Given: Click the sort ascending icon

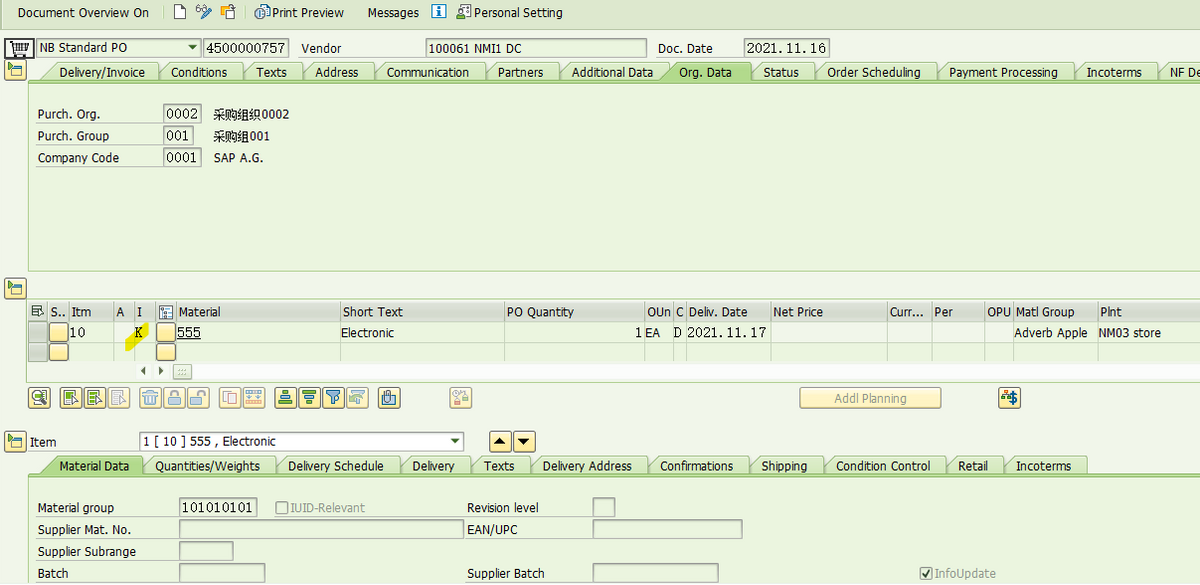Looking at the screenshot, I should click(x=285, y=398).
